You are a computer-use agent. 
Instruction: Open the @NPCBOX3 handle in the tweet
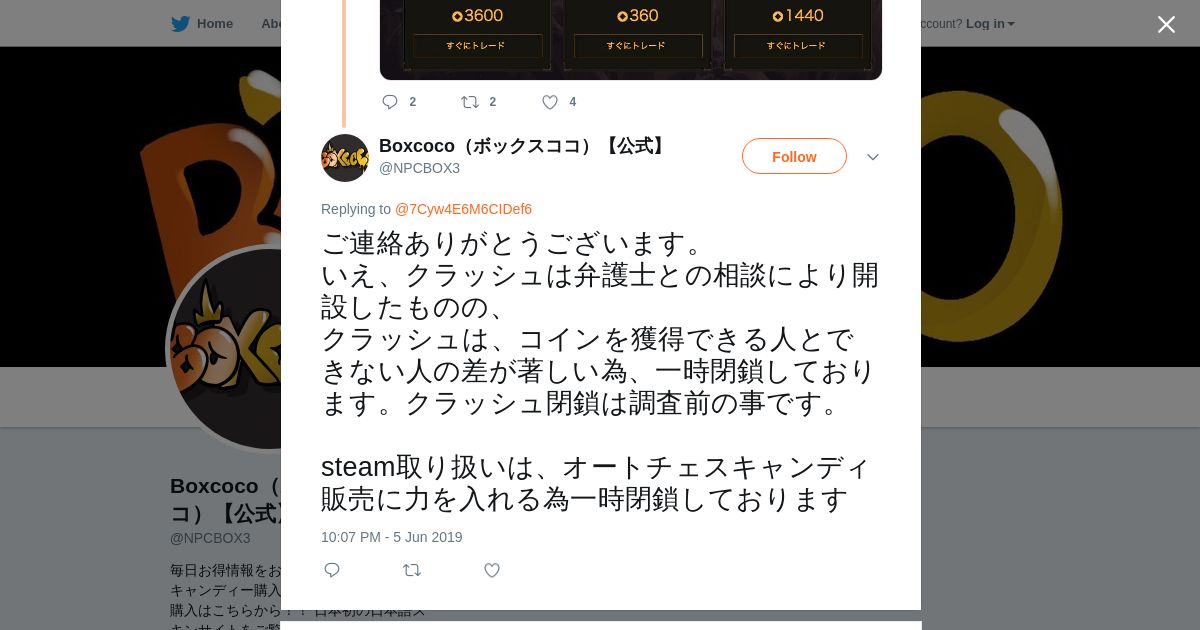[419, 168]
